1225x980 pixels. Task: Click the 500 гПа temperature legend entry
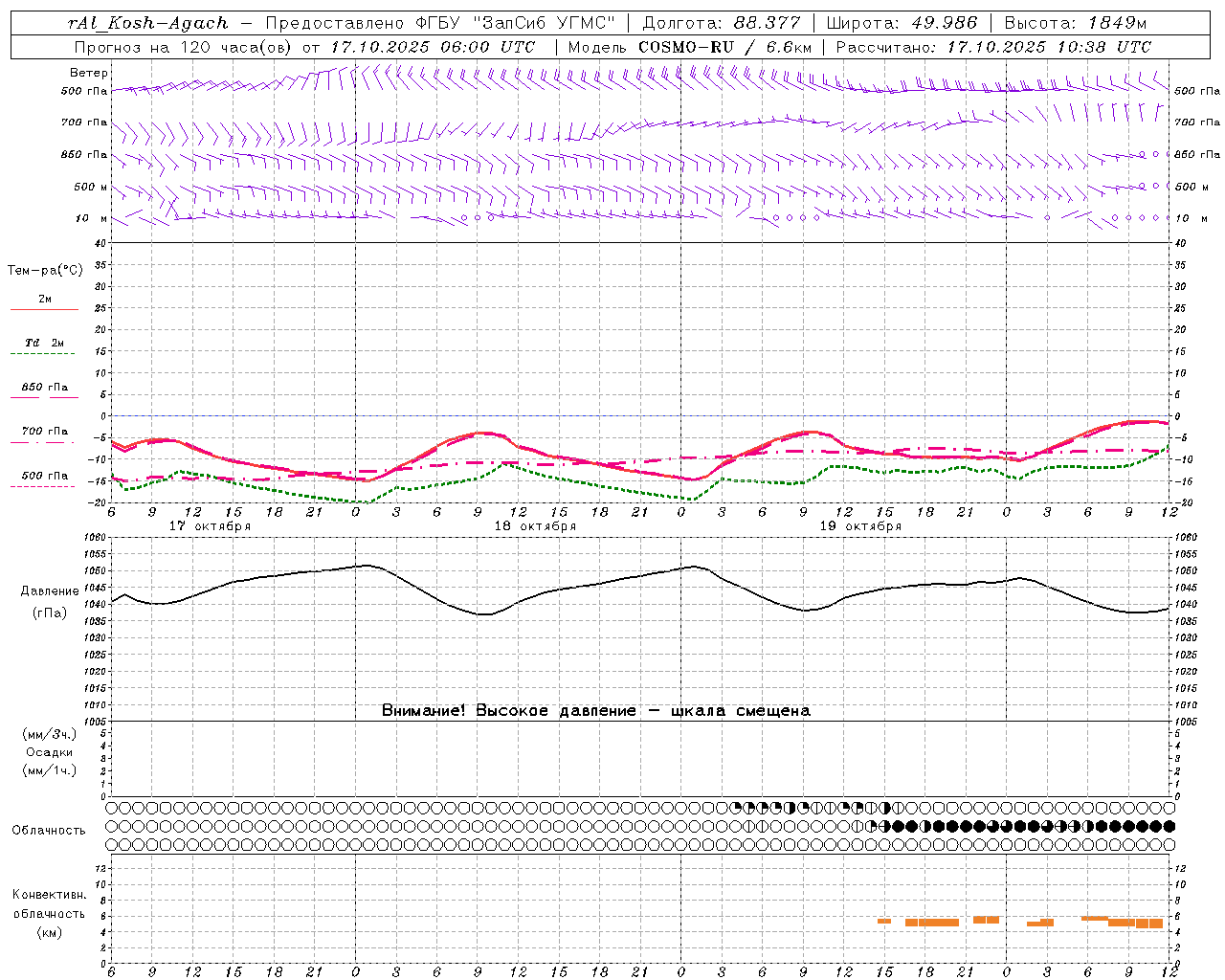click(x=44, y=476)
